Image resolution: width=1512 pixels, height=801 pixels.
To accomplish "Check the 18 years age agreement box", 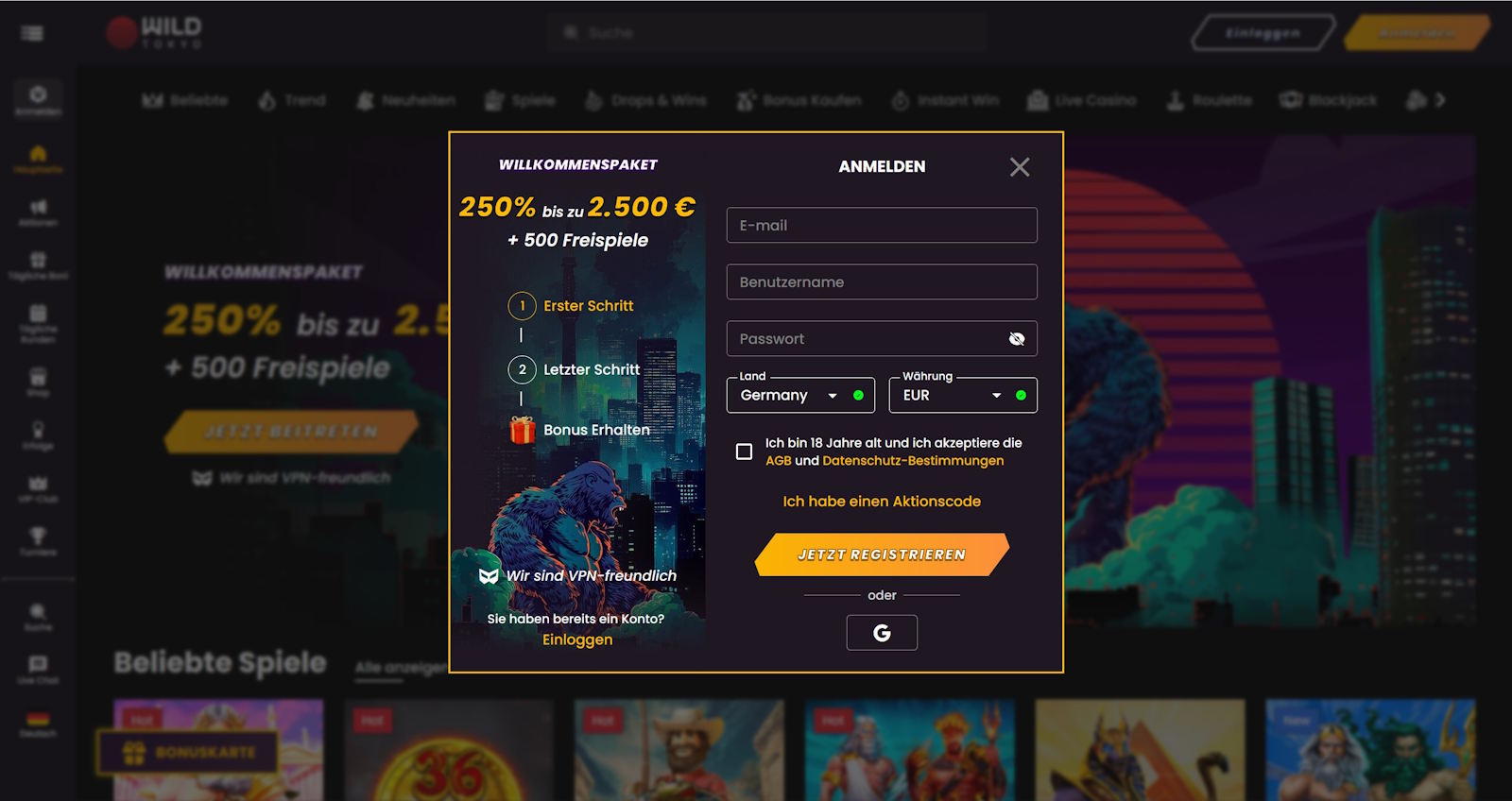I will pos(745,452).
